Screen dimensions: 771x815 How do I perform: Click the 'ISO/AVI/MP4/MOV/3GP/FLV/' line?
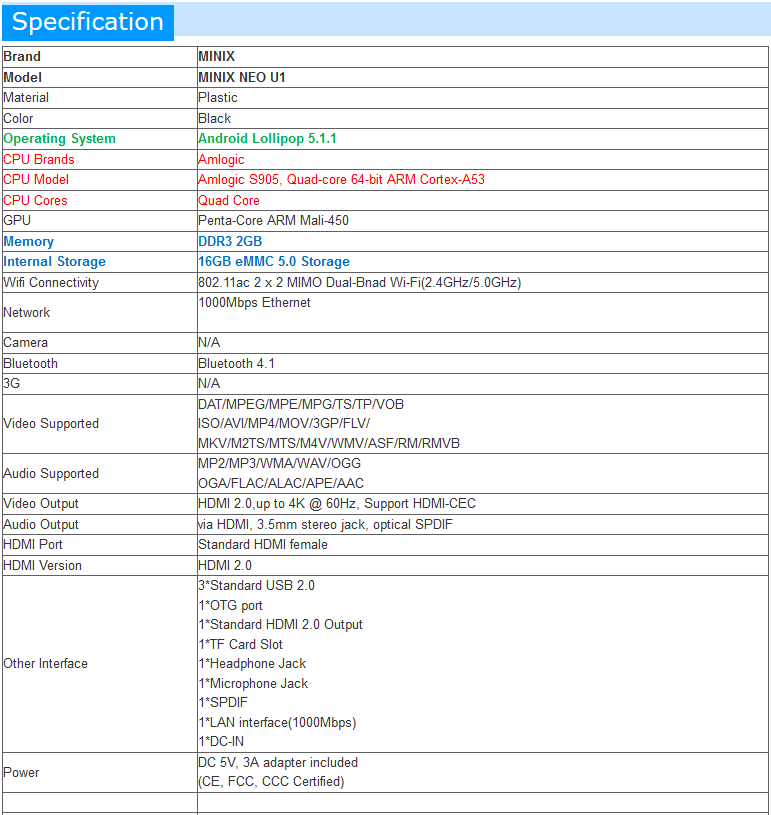coord(284,424)
